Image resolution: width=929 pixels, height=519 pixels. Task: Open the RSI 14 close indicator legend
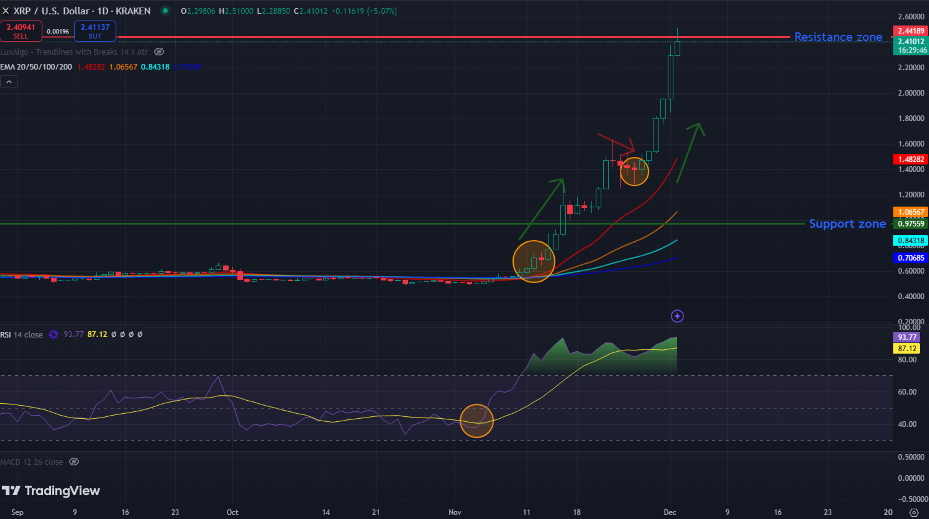coord(22,334)
